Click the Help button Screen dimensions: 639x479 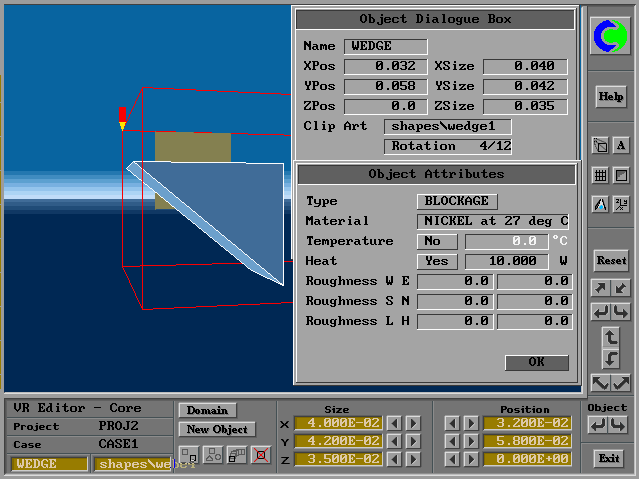[610, 97]
